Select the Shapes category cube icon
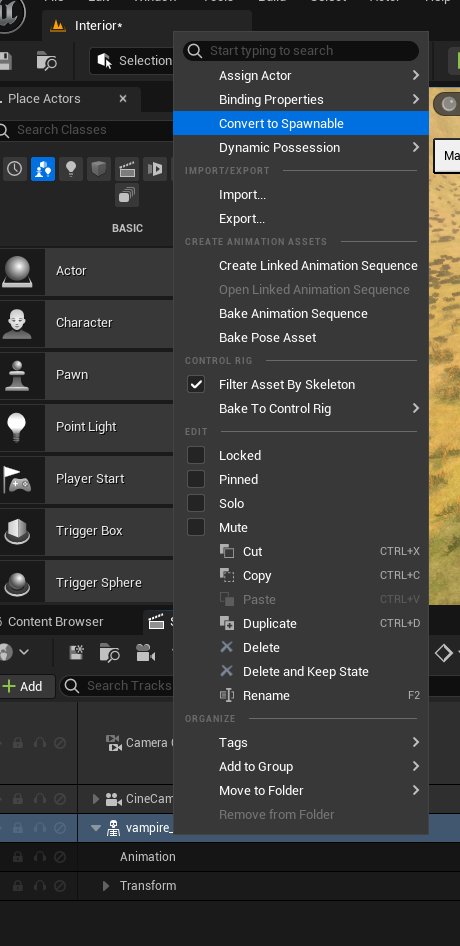Viewport: 460px width, 946px height. (98, 169)
